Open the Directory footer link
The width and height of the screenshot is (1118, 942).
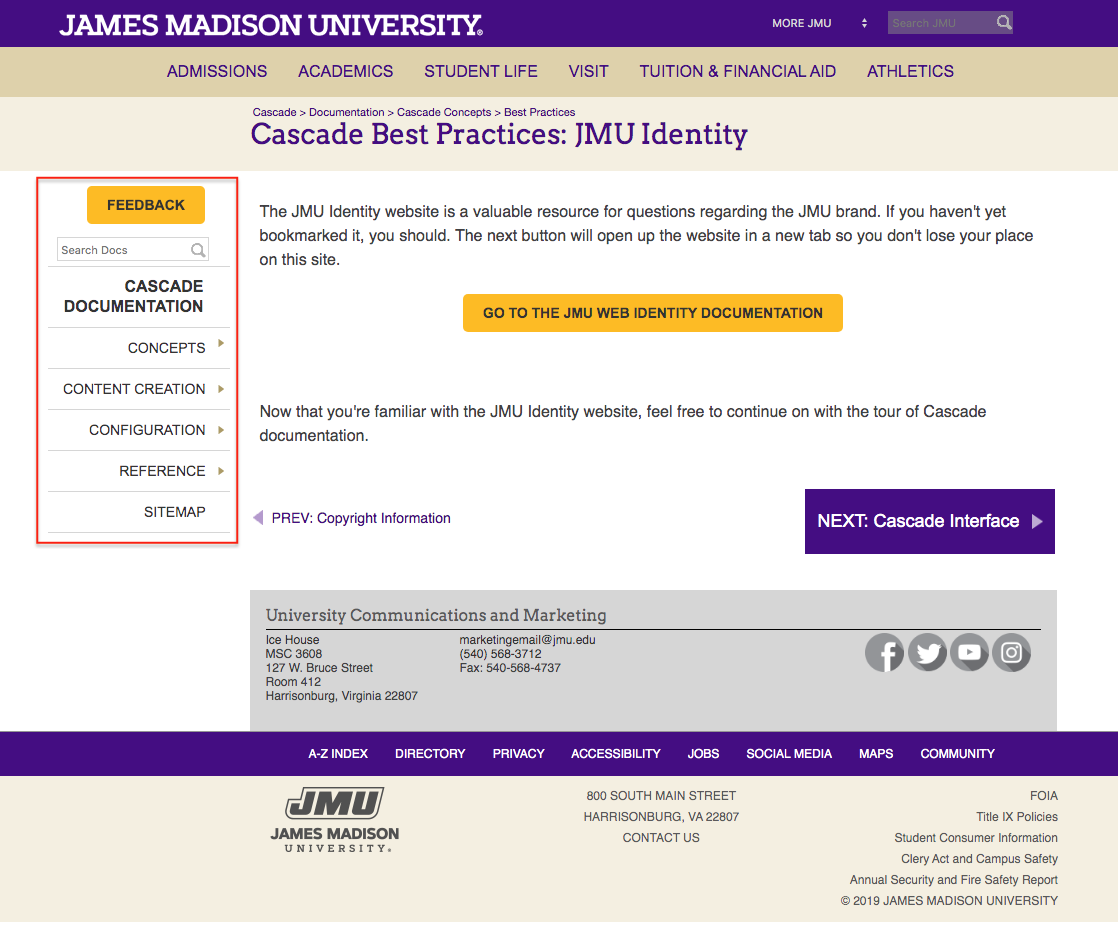[430, 754]
